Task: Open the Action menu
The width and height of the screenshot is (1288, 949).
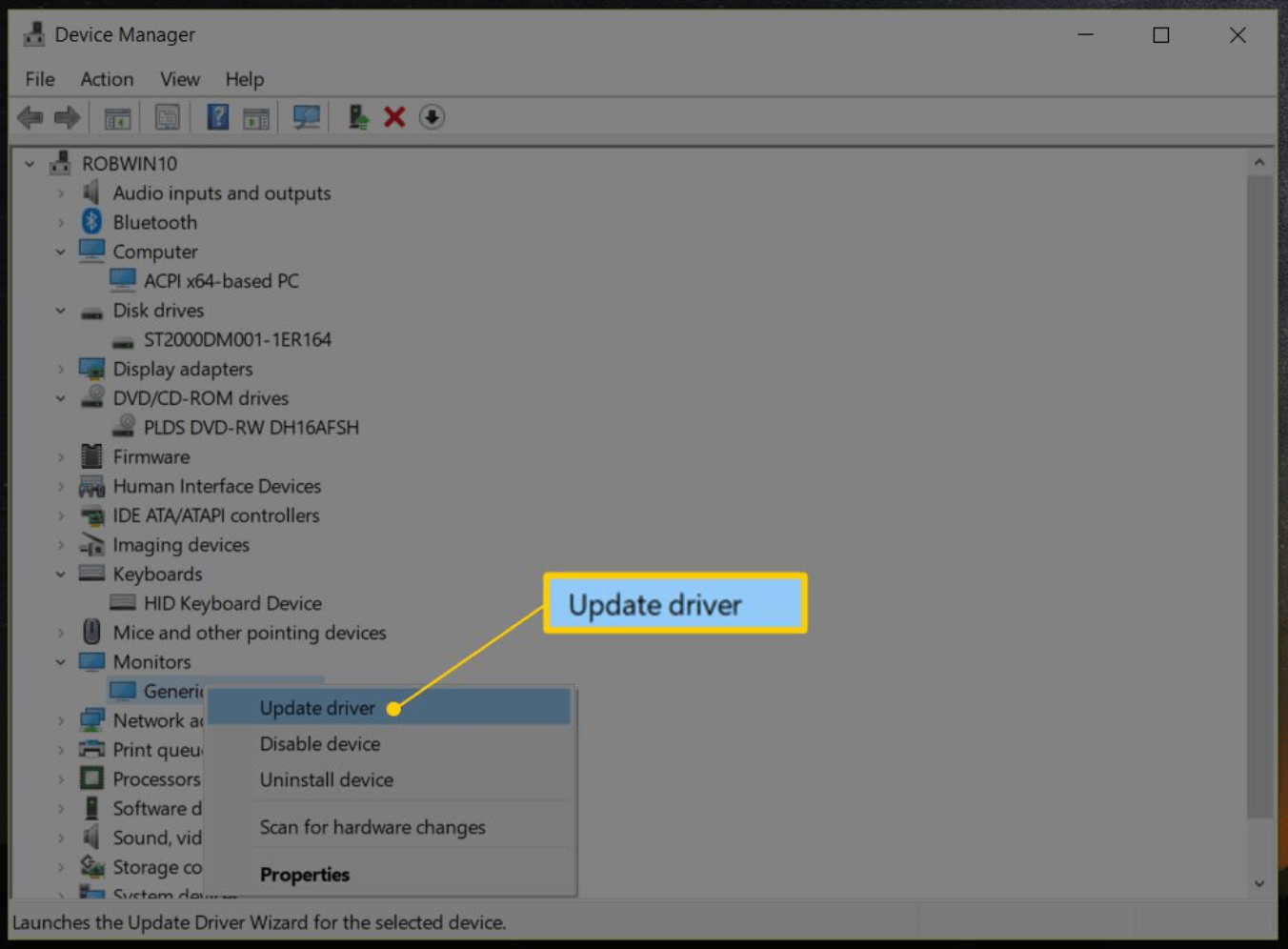Action: click(106, 79)
